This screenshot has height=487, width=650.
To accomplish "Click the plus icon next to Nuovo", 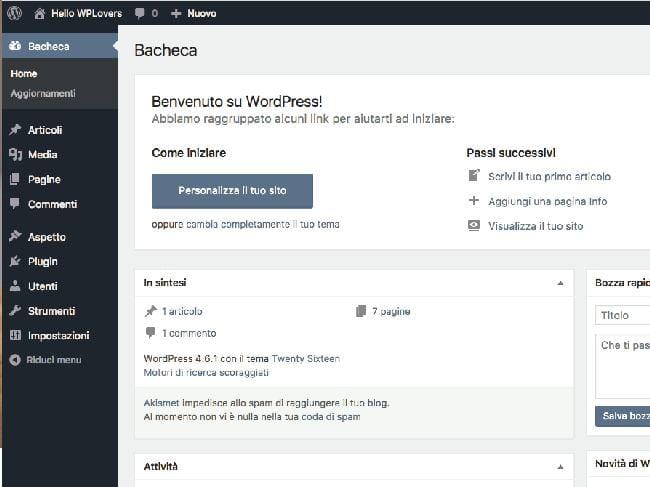I will 176,14.
